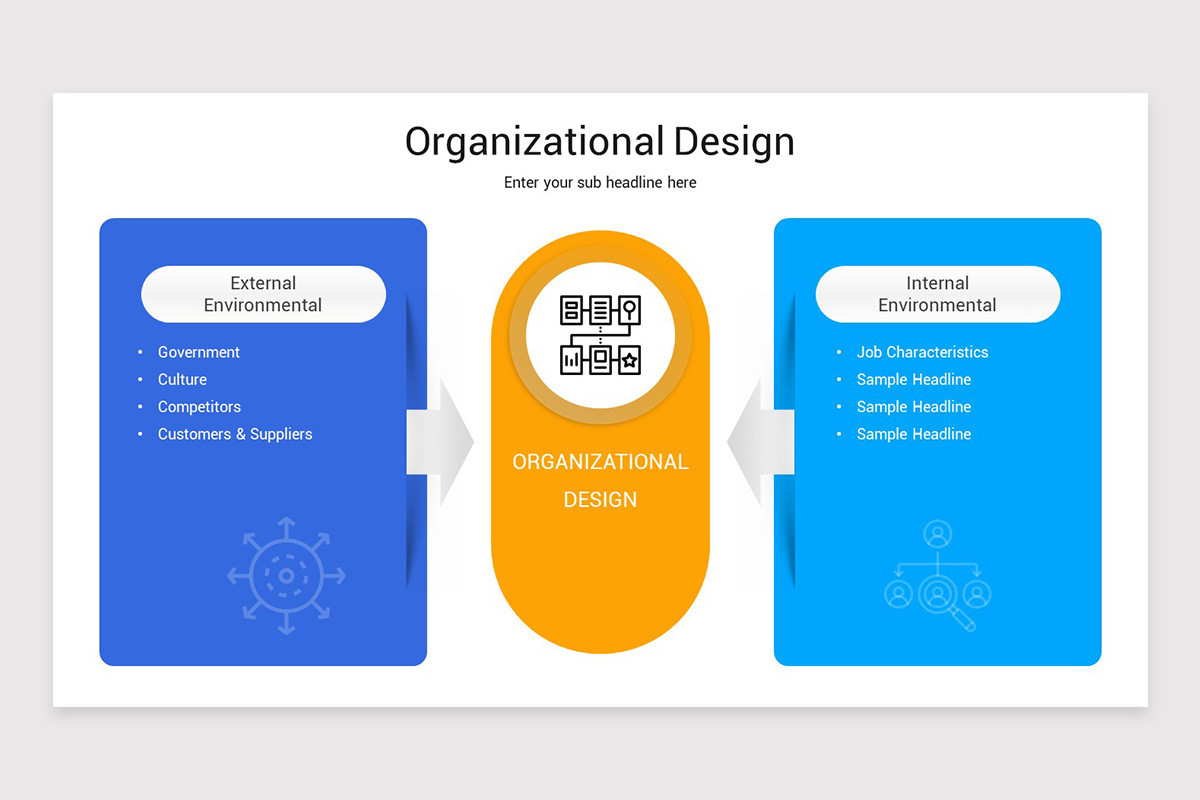The height and width of the screenshot is (800, 1200).
Task: Select the key symbol in the diagram icon
Action: pyautogui.click(x=630, y=307)
